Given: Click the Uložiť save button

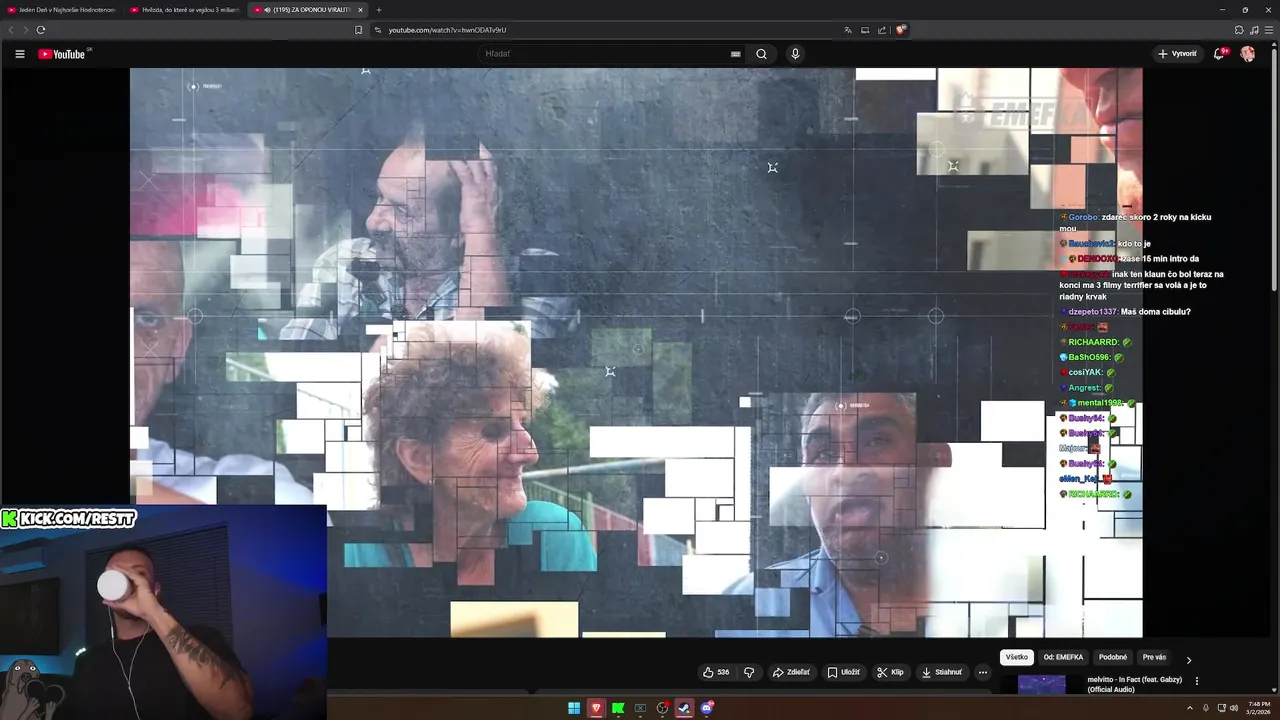Looking at the screenshot, I should pos(843,672).
